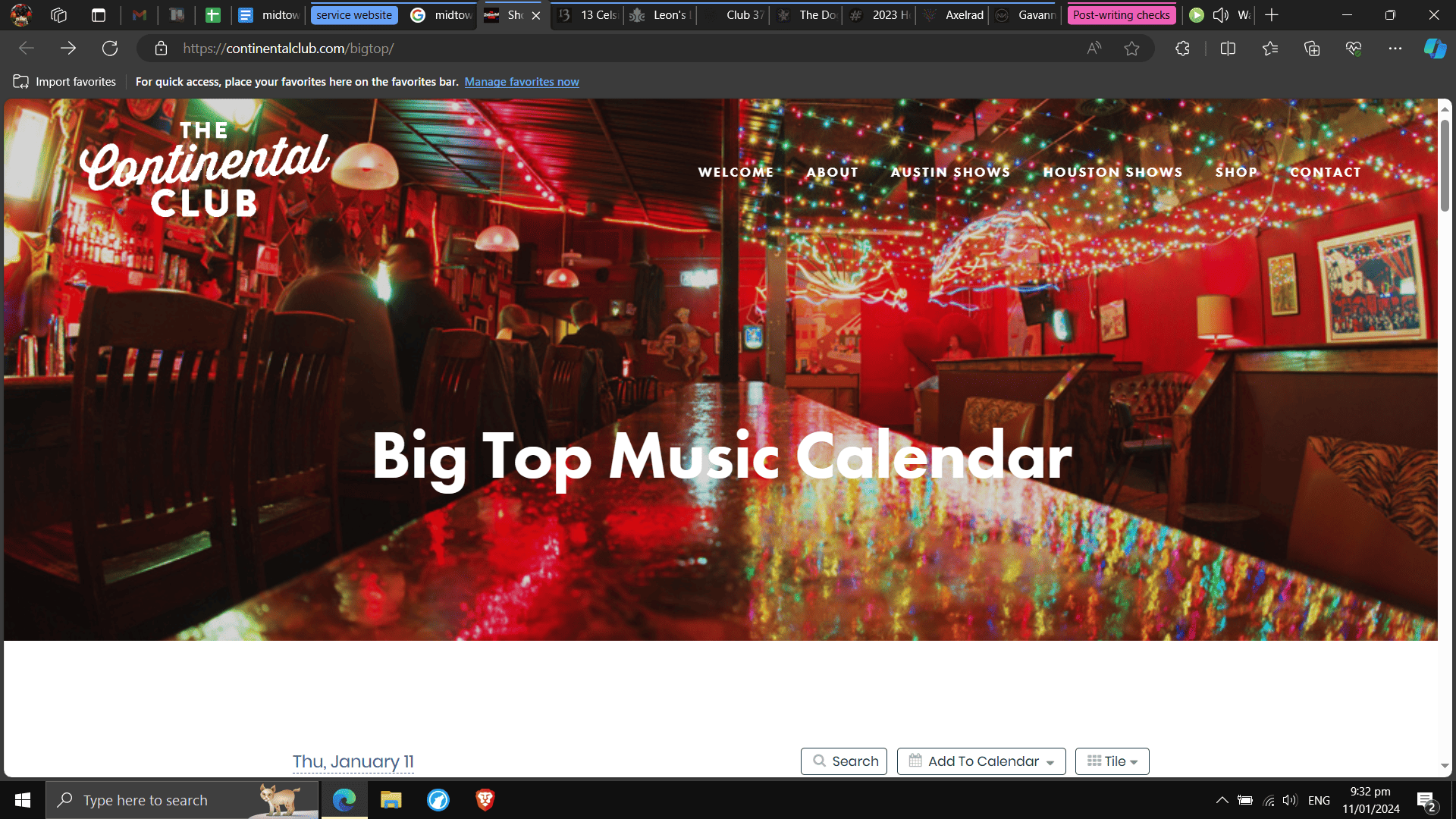Open 'Manage favorites now' link
Screen dimensions: 1456x819
tap(522, 82)
